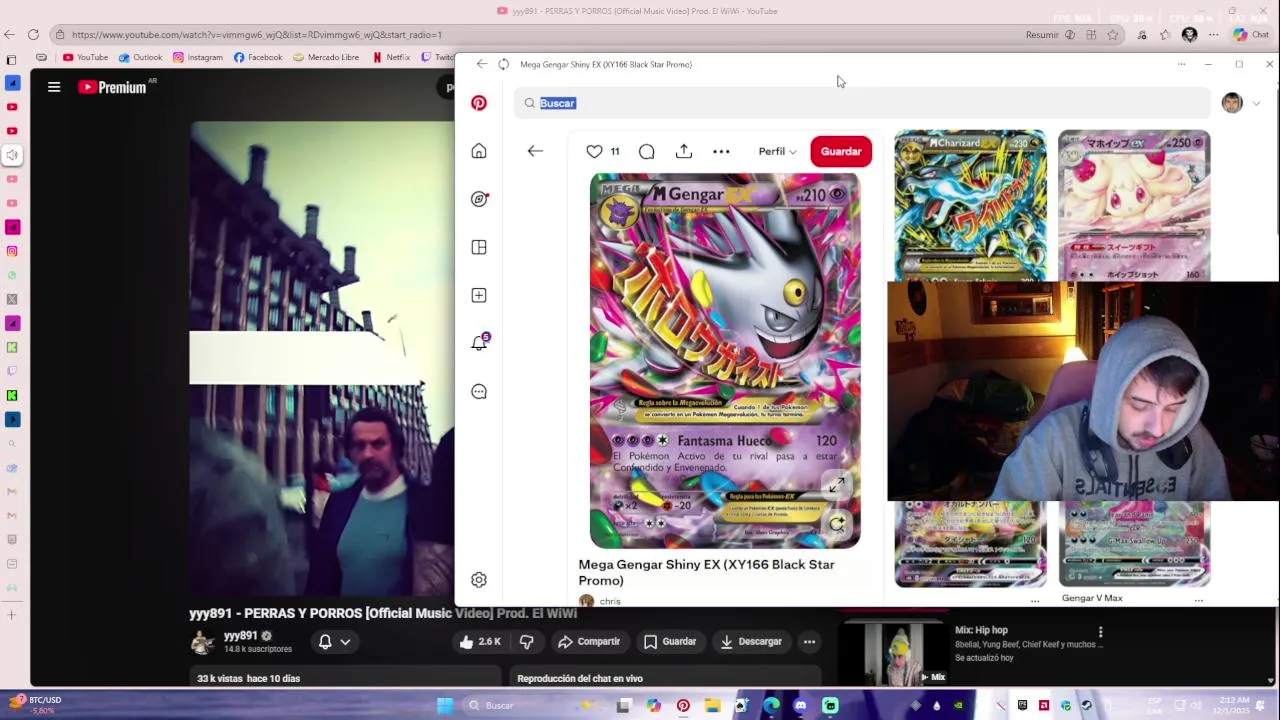Viewport: 1280px width, 720px height.
Task: Reload the Pinterest window
Action: point(503,64)
